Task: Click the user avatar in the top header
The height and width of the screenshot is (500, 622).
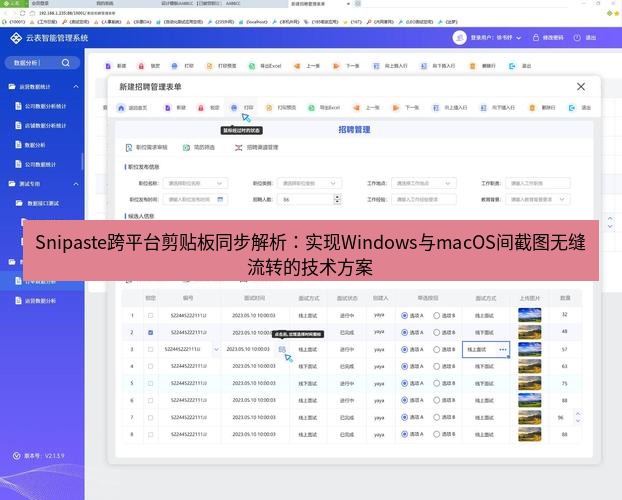Action: click(x=459, y=38)
